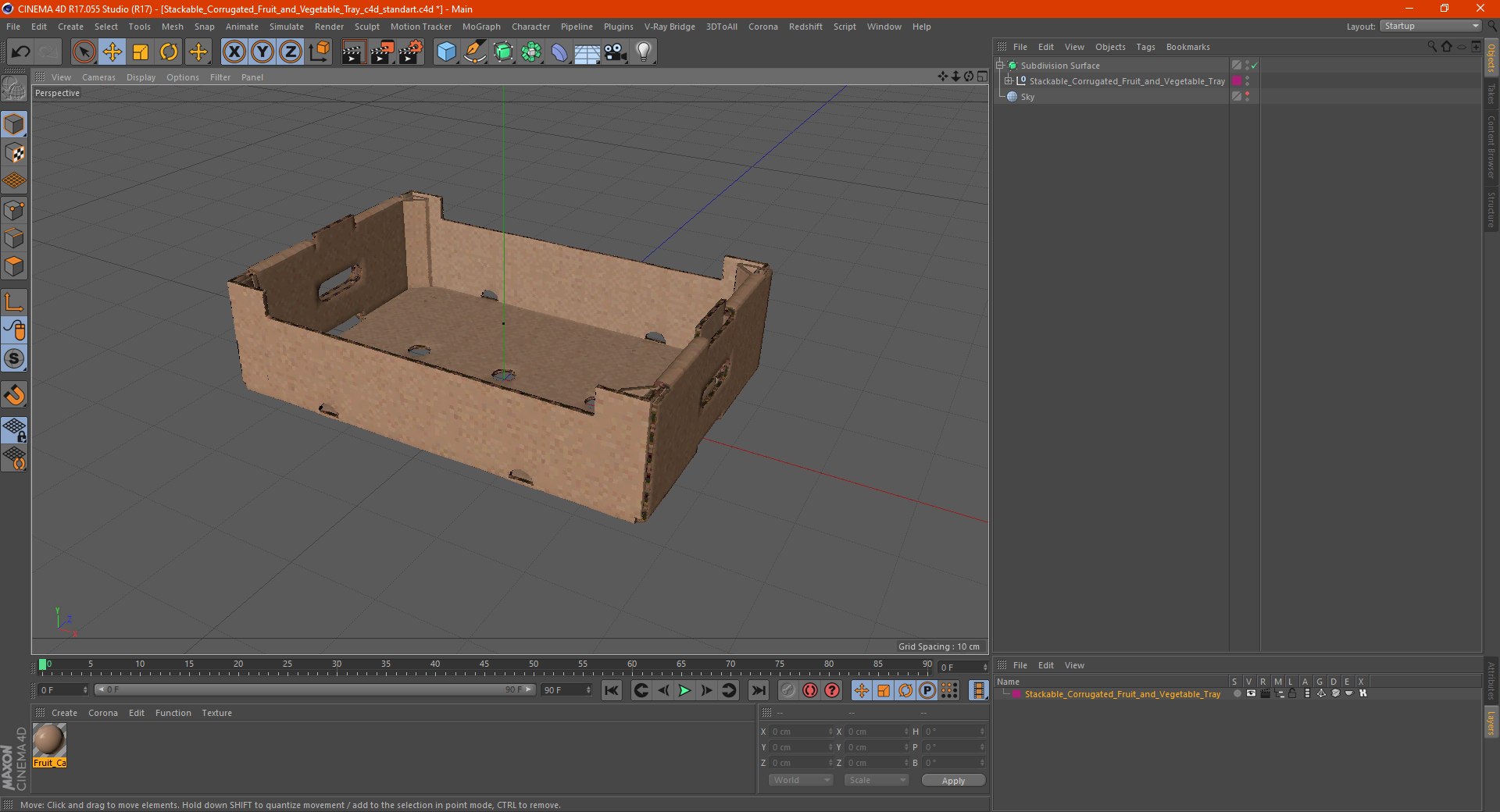Open the Light object icon
The width and height of the screenshot is (1500, 812).
click(643, 52)
